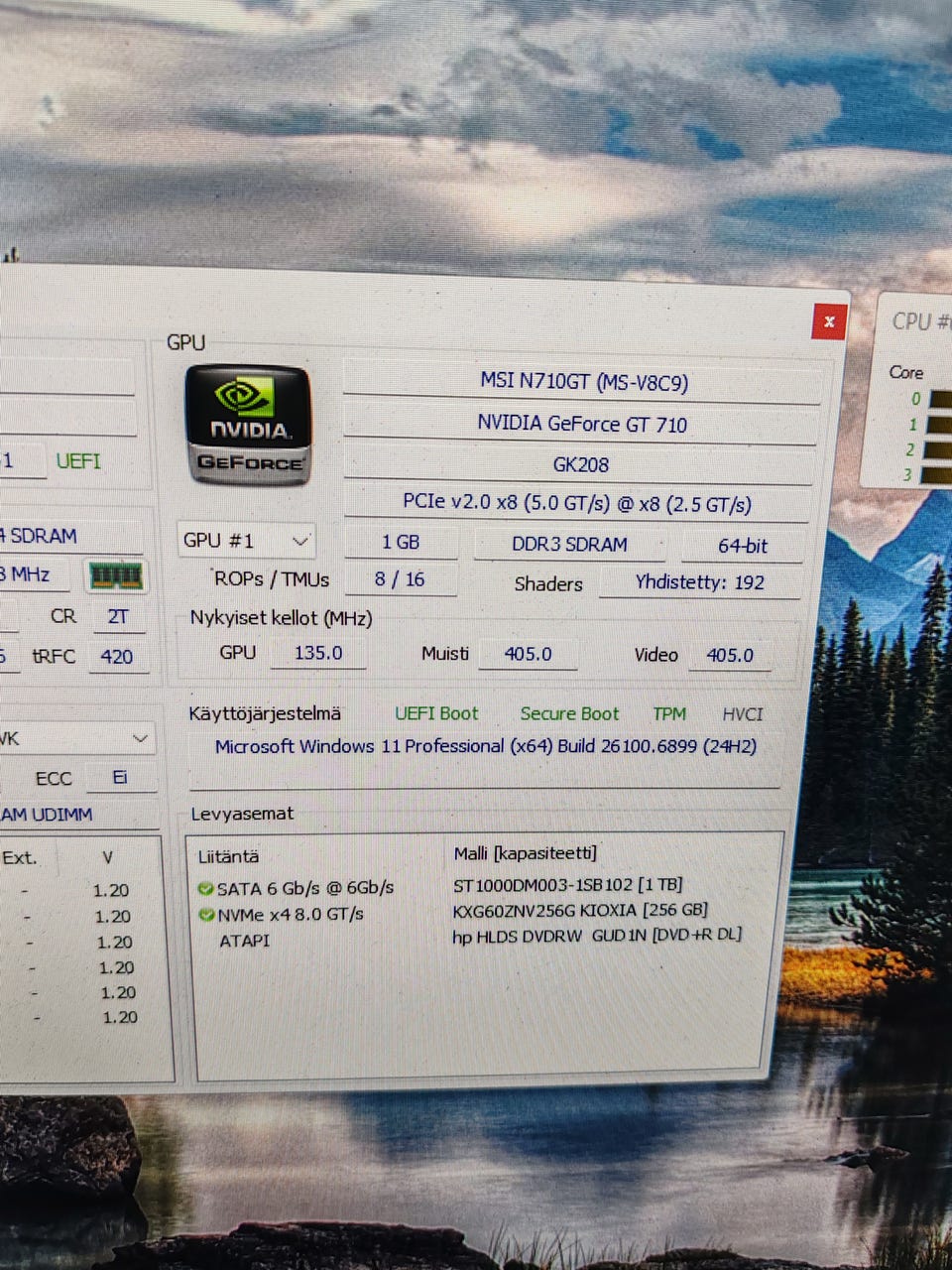
Task: Click the Muisti clock value 405.0
Action: [528, 654]
